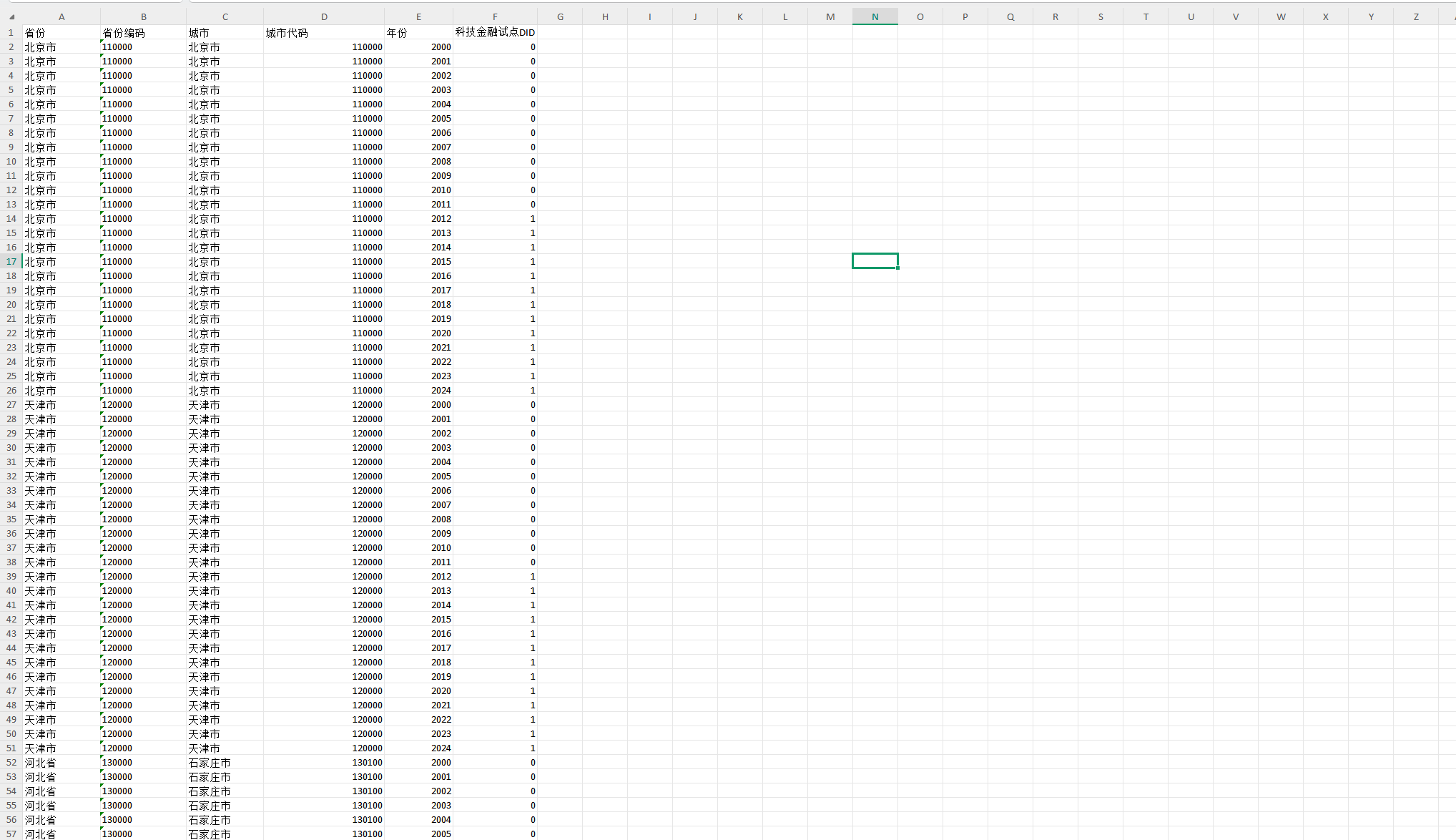Select the row 1 header

11,32
